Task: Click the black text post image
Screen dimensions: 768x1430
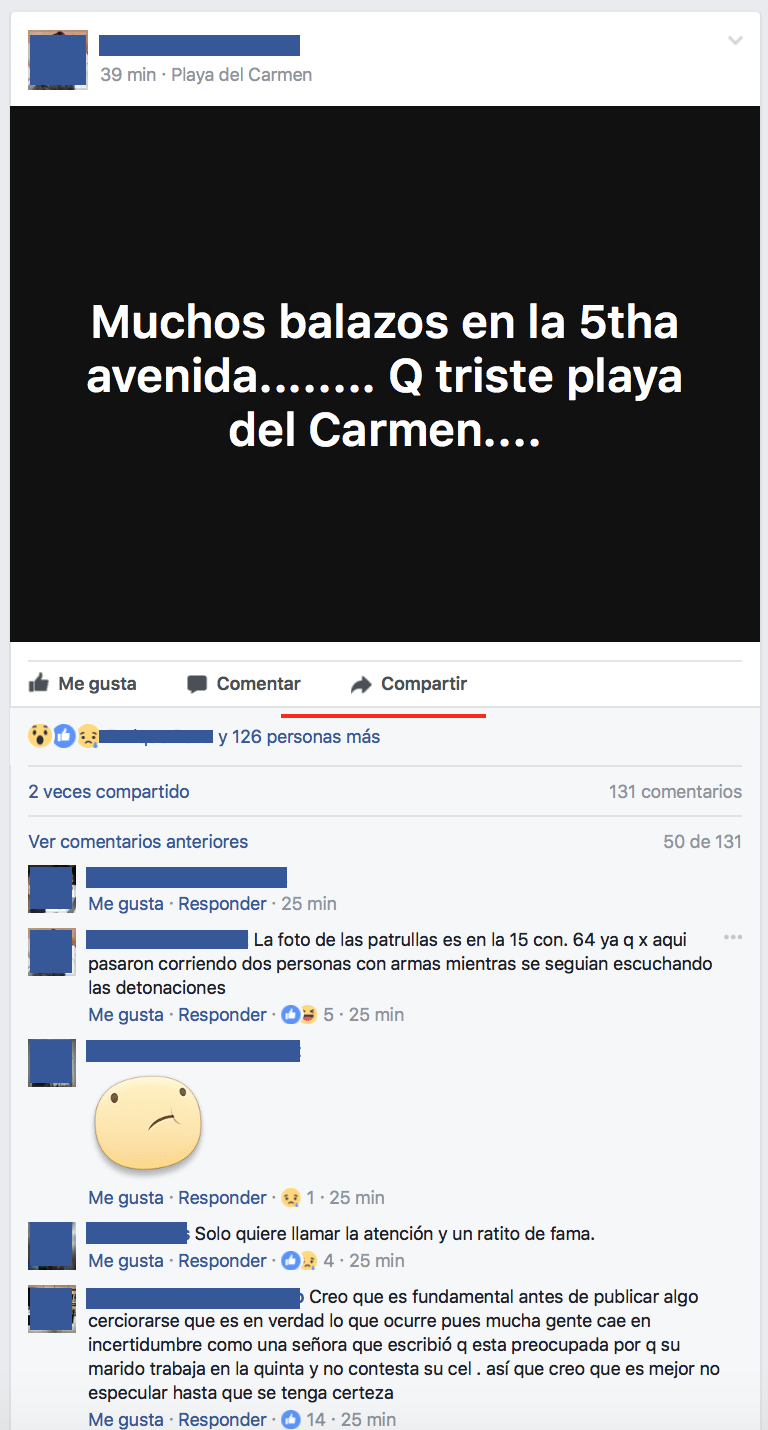Action: click(385, 374)
